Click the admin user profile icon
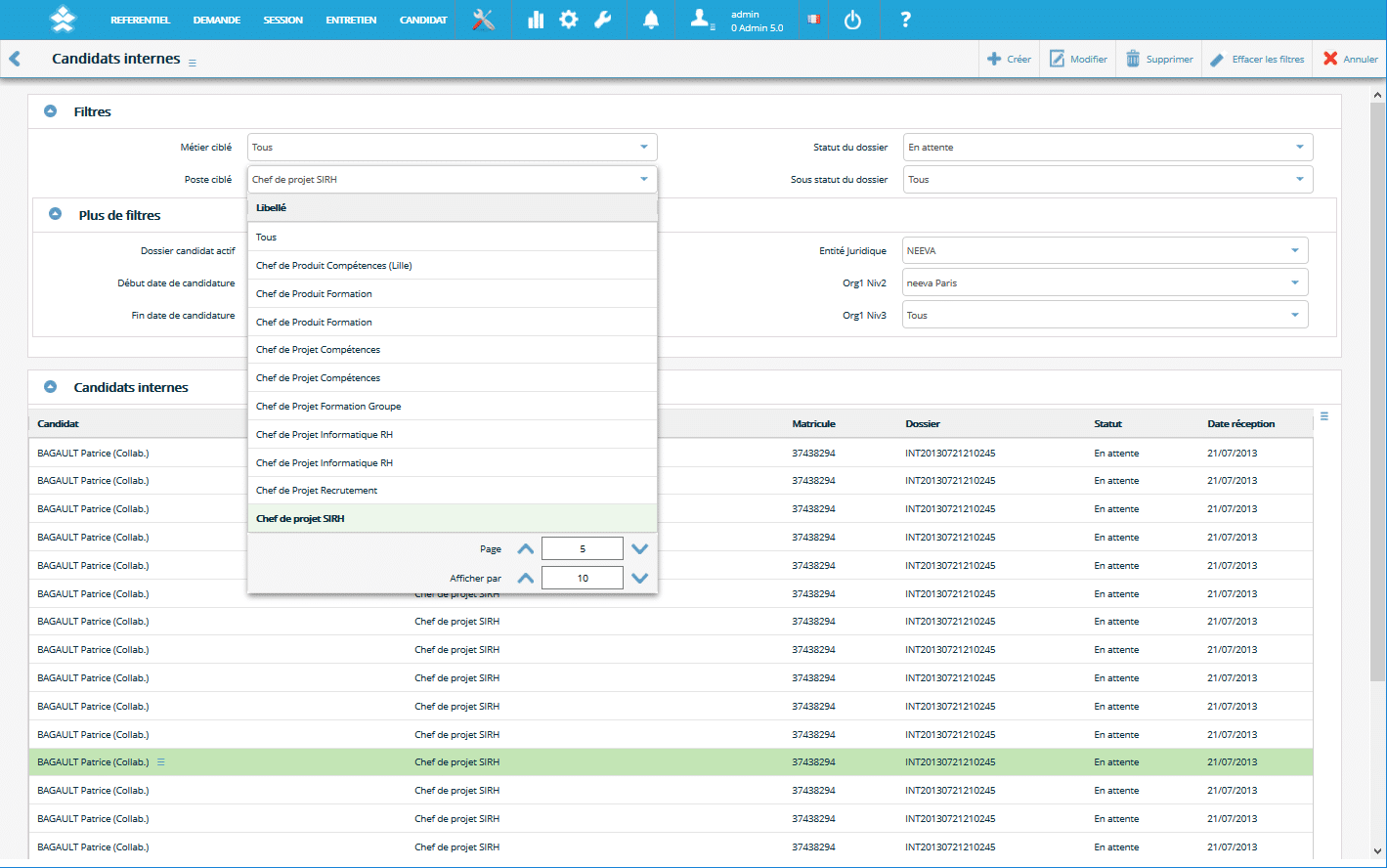This screenshot has width=1387, height=868. pyautogui.click(x=702, y=20)
